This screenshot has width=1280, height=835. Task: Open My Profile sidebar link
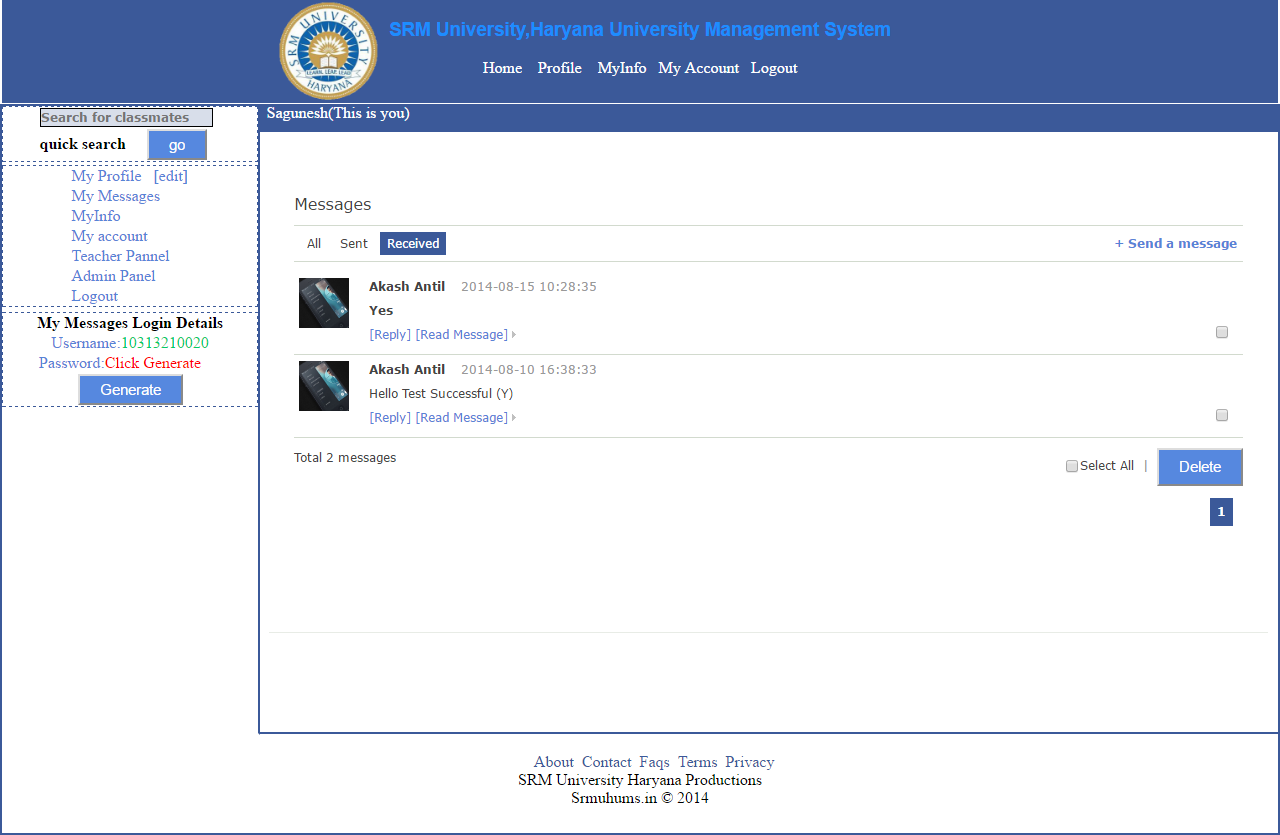tap(106, 176)
